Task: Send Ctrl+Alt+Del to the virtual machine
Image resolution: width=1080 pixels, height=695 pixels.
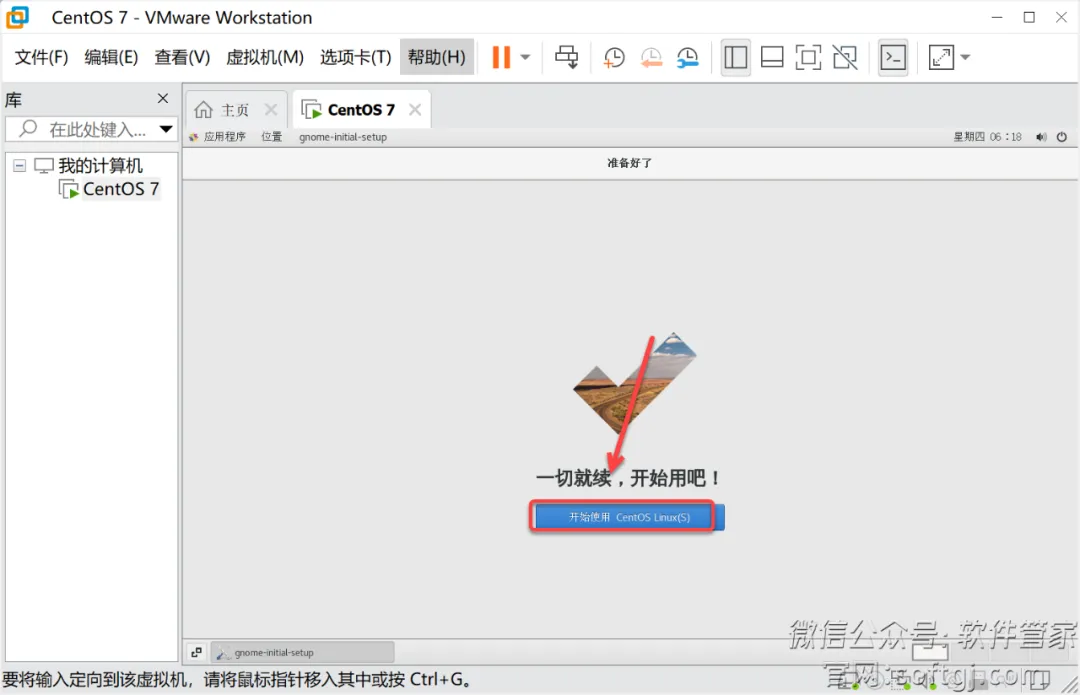Action: point(567,57)
